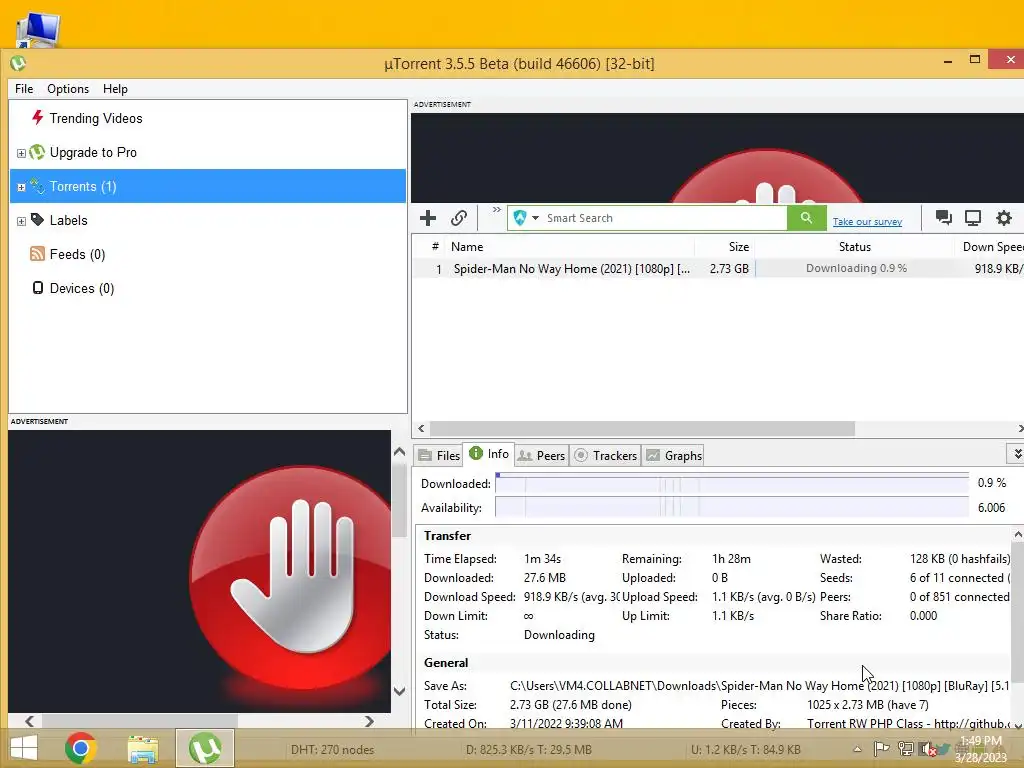Click the taskbar clock showing 1:49 PM
The height and width of the screenshot is (768, 1024).
tap(981, 749)
